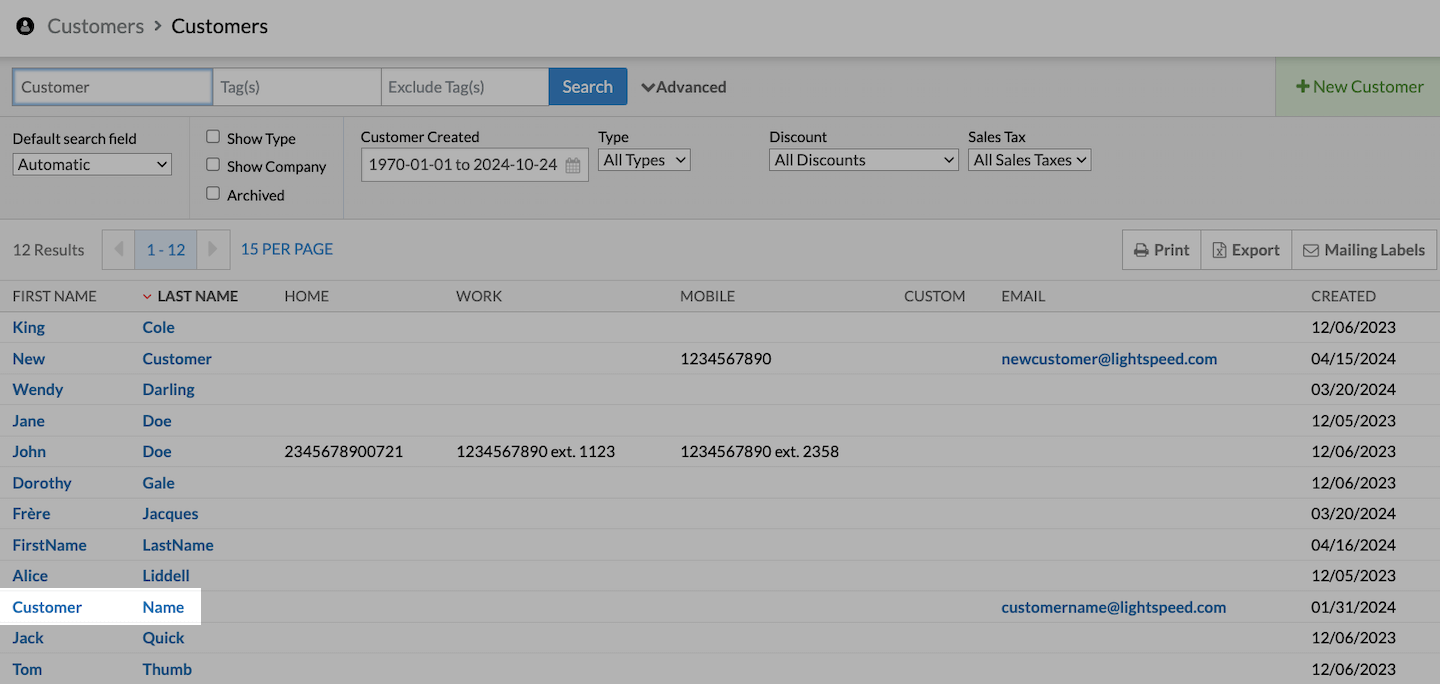The height and width of the screenshot is (684, 1440).
Task: Toggle the Show Company checkbox
Action: click(x=213, y=165)
